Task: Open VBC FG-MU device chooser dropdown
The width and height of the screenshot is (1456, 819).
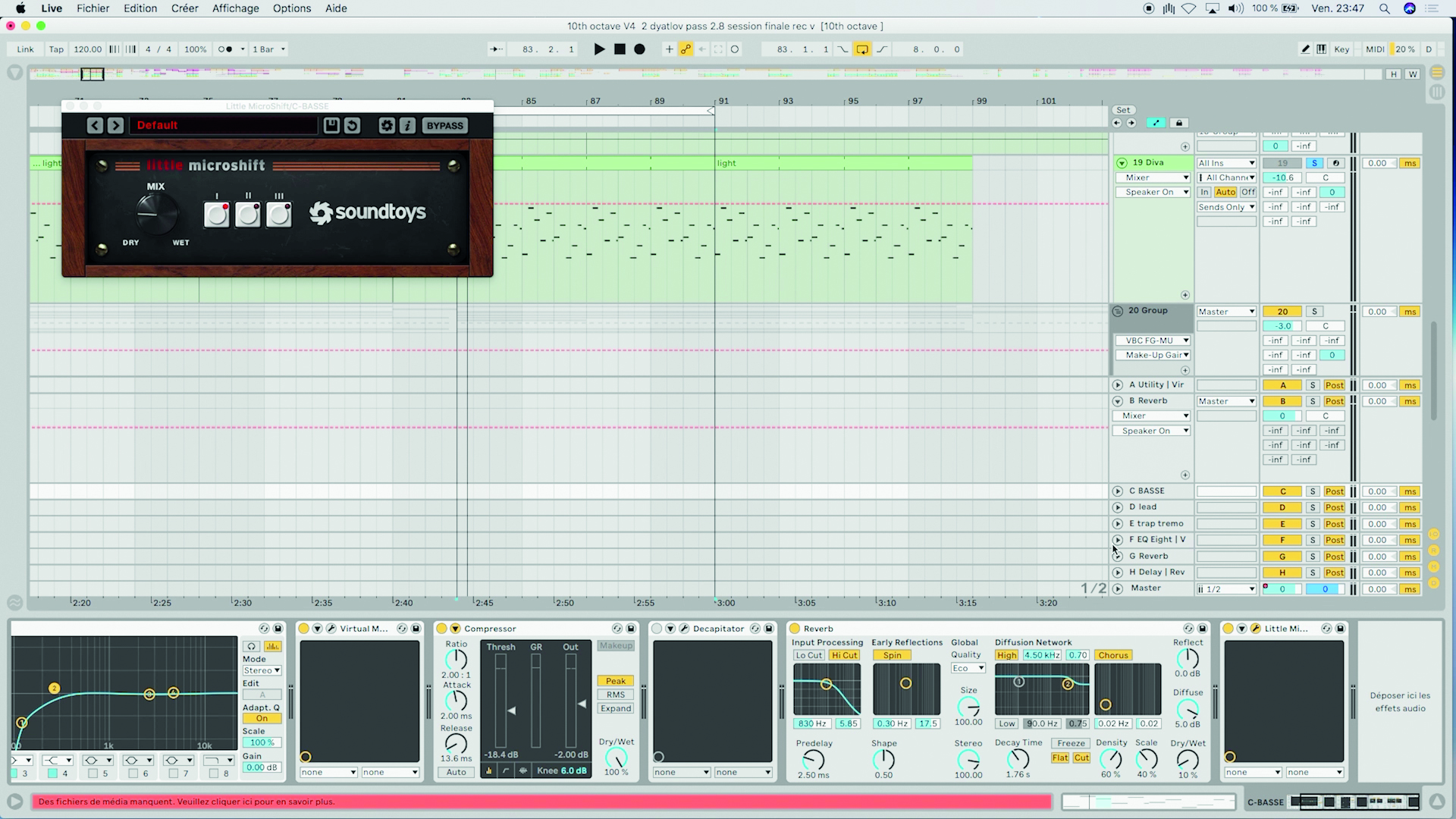Action: coord(1153,340)
